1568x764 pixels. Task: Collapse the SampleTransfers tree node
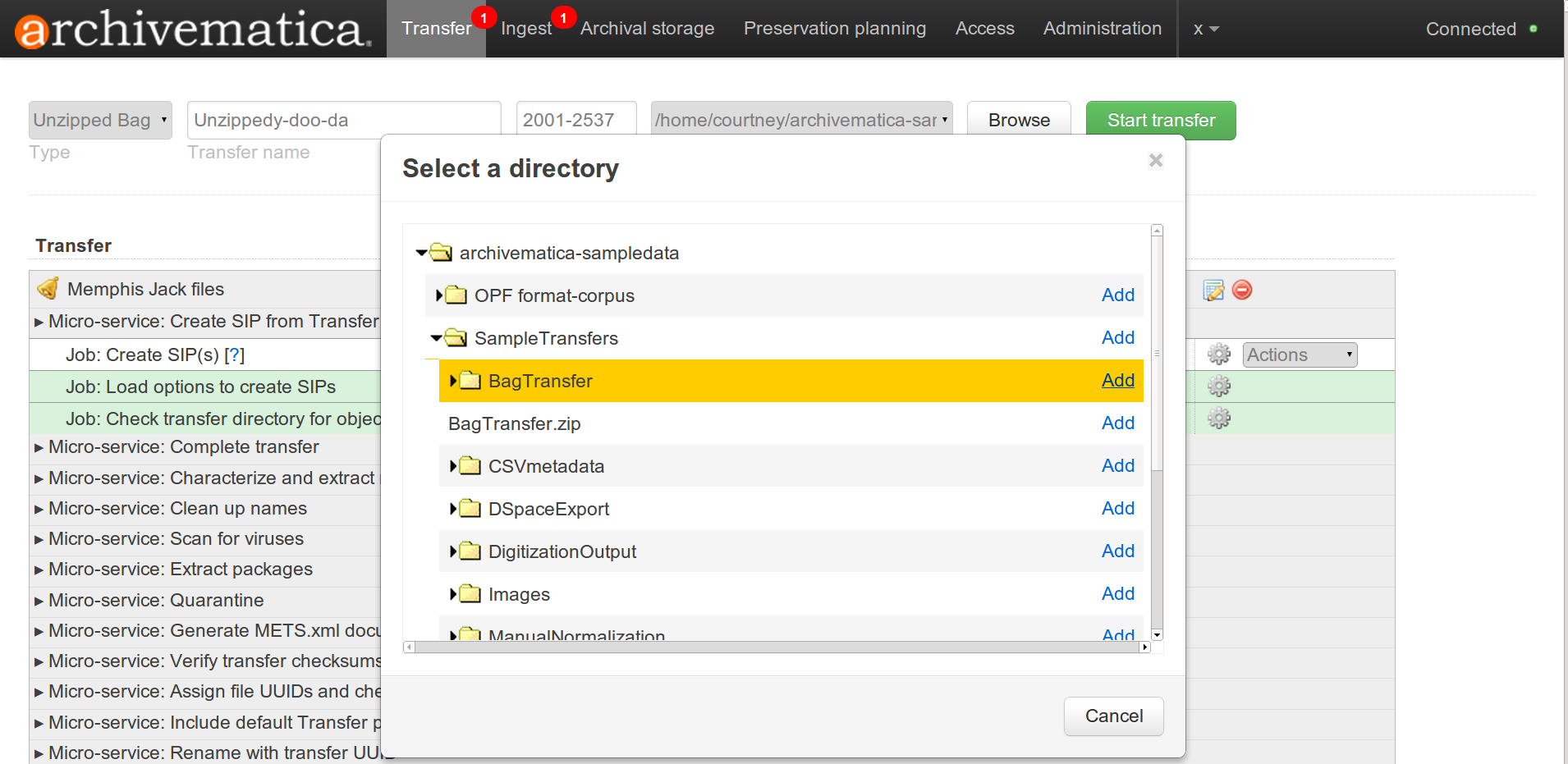(x=436, y=338)
